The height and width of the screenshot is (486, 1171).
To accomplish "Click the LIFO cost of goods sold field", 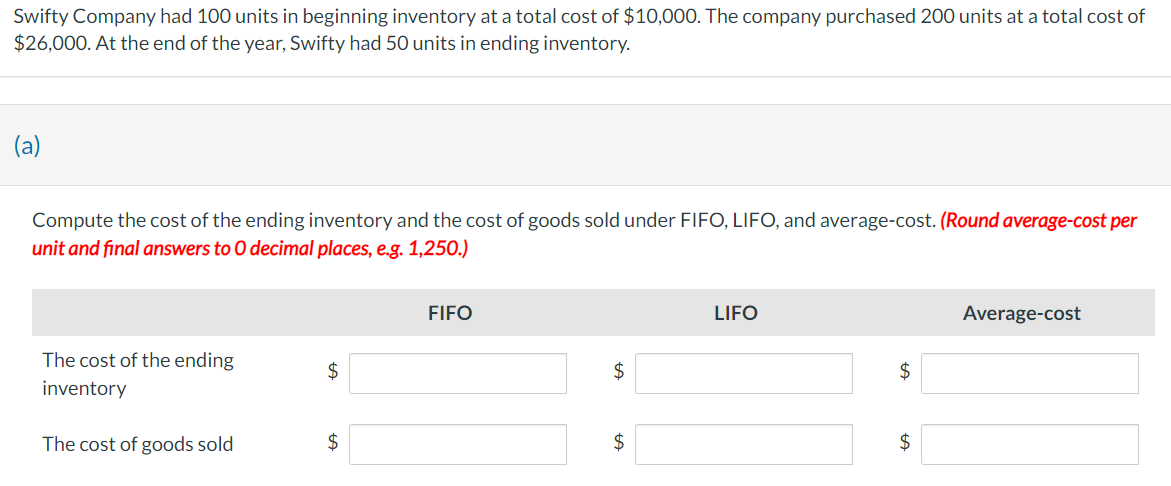I will (x=744, y=444).
